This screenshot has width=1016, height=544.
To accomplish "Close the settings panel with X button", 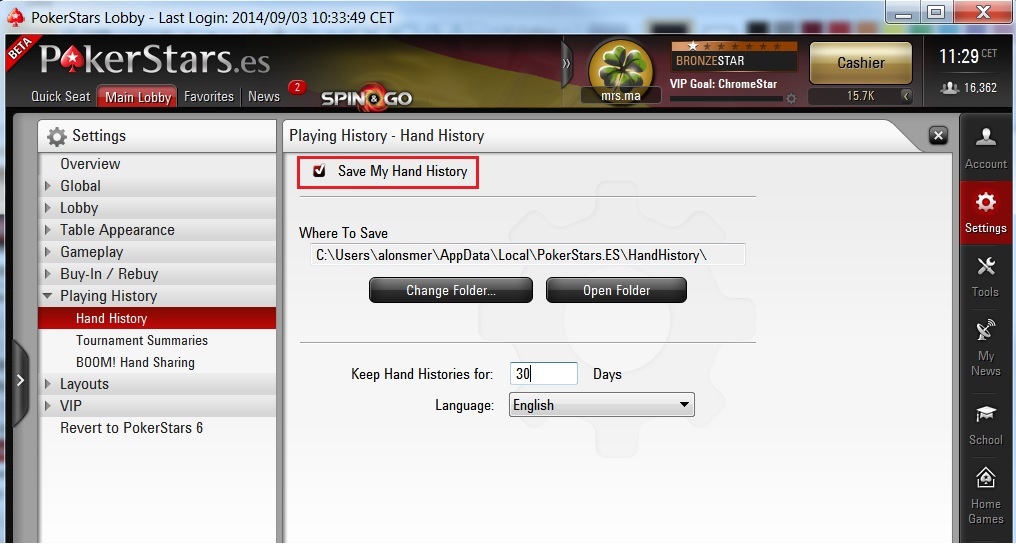I will [x=938, y=135].
